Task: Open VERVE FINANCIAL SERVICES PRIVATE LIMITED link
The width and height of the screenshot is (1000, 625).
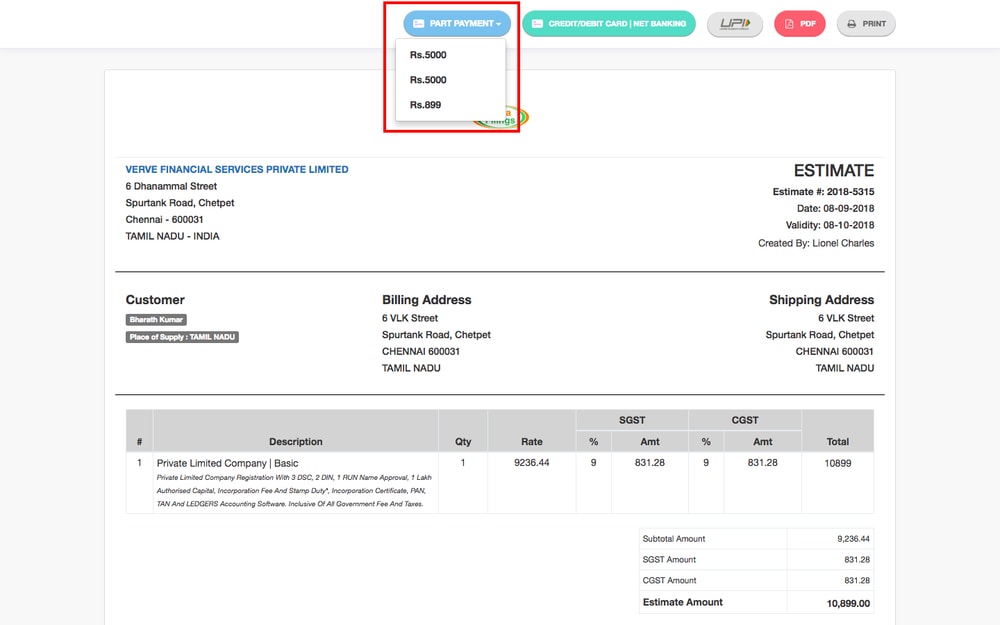Action: (x=236, y=169)
